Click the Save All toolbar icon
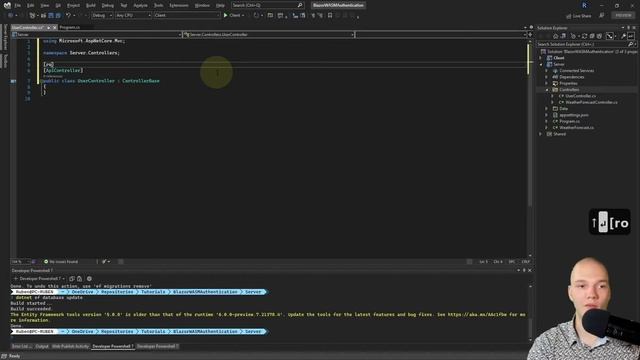640x360 pixels. click(x=58, y=16)
